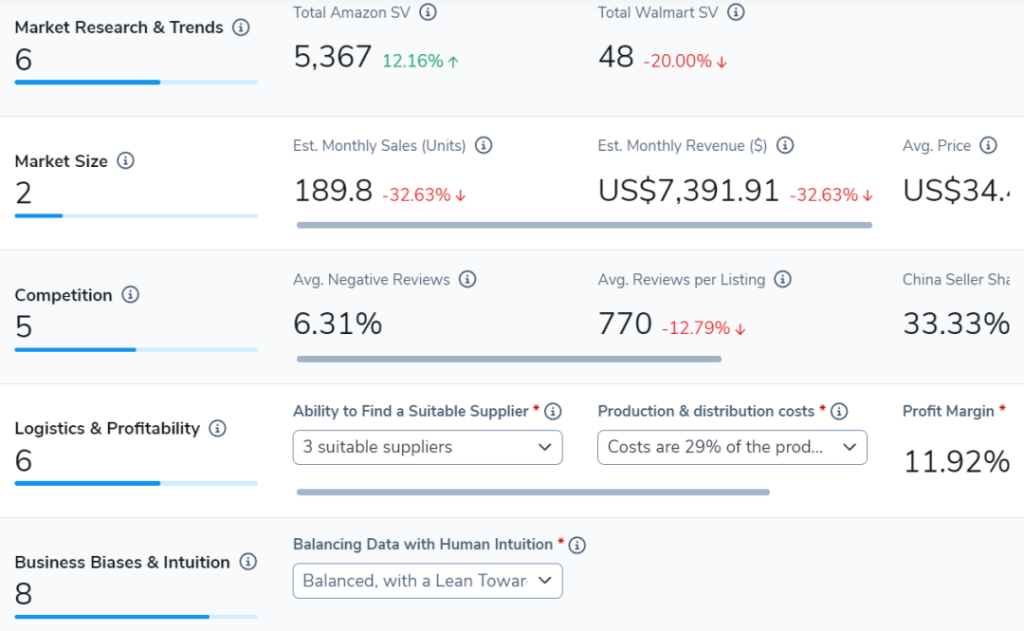This screenshot has width=1024, height=631.
Task: Click info icon next to Total Amazon SV
Action: [x=428, y=12]
